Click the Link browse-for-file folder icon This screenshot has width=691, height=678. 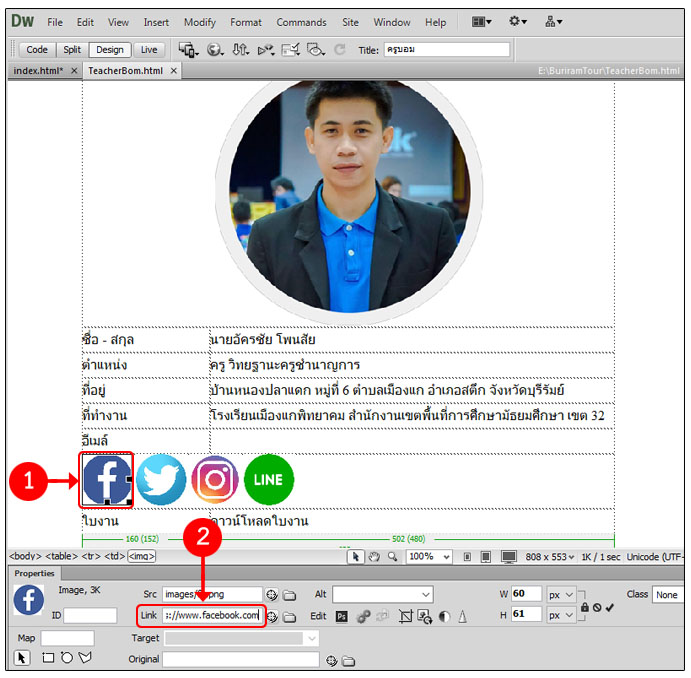289,616
